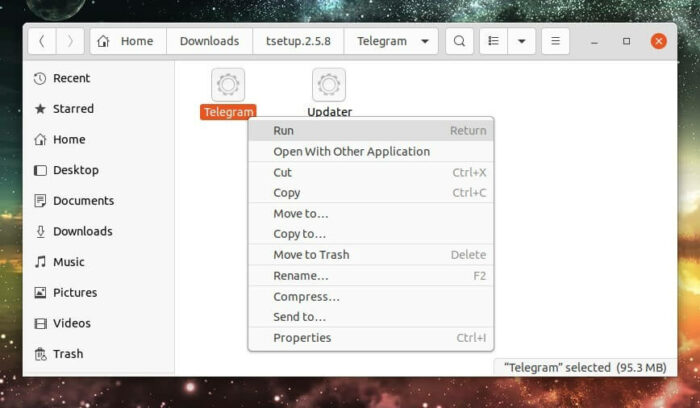This screenshot has height=408, width=700.
Task: Click the "Telegram" selected status text
Action: coord(585,368)
